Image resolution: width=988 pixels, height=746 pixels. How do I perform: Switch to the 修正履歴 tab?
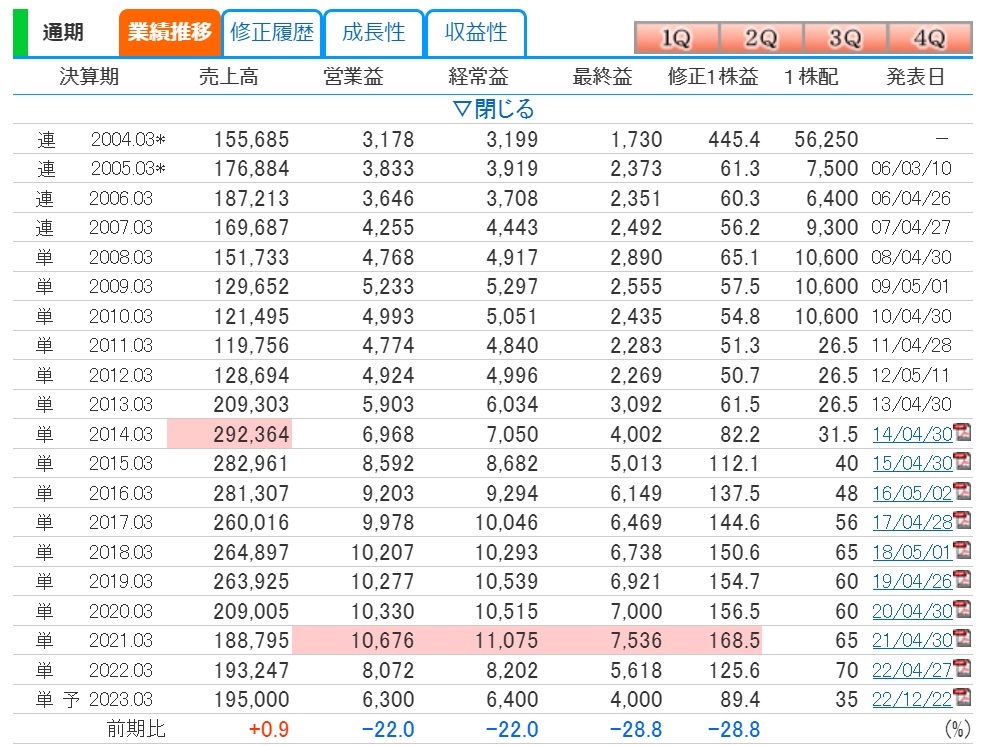click(x=272, y=32)
